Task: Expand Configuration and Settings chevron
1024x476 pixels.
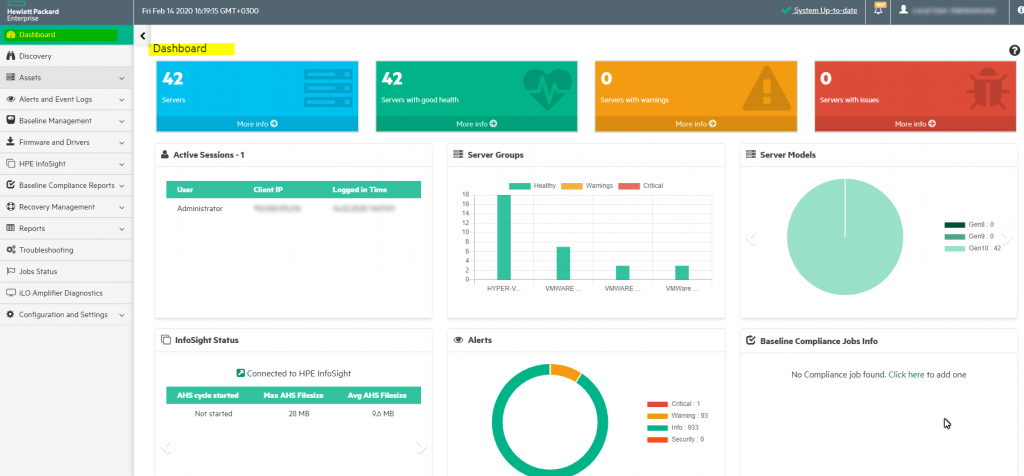Action: click(x=122, y=315)
